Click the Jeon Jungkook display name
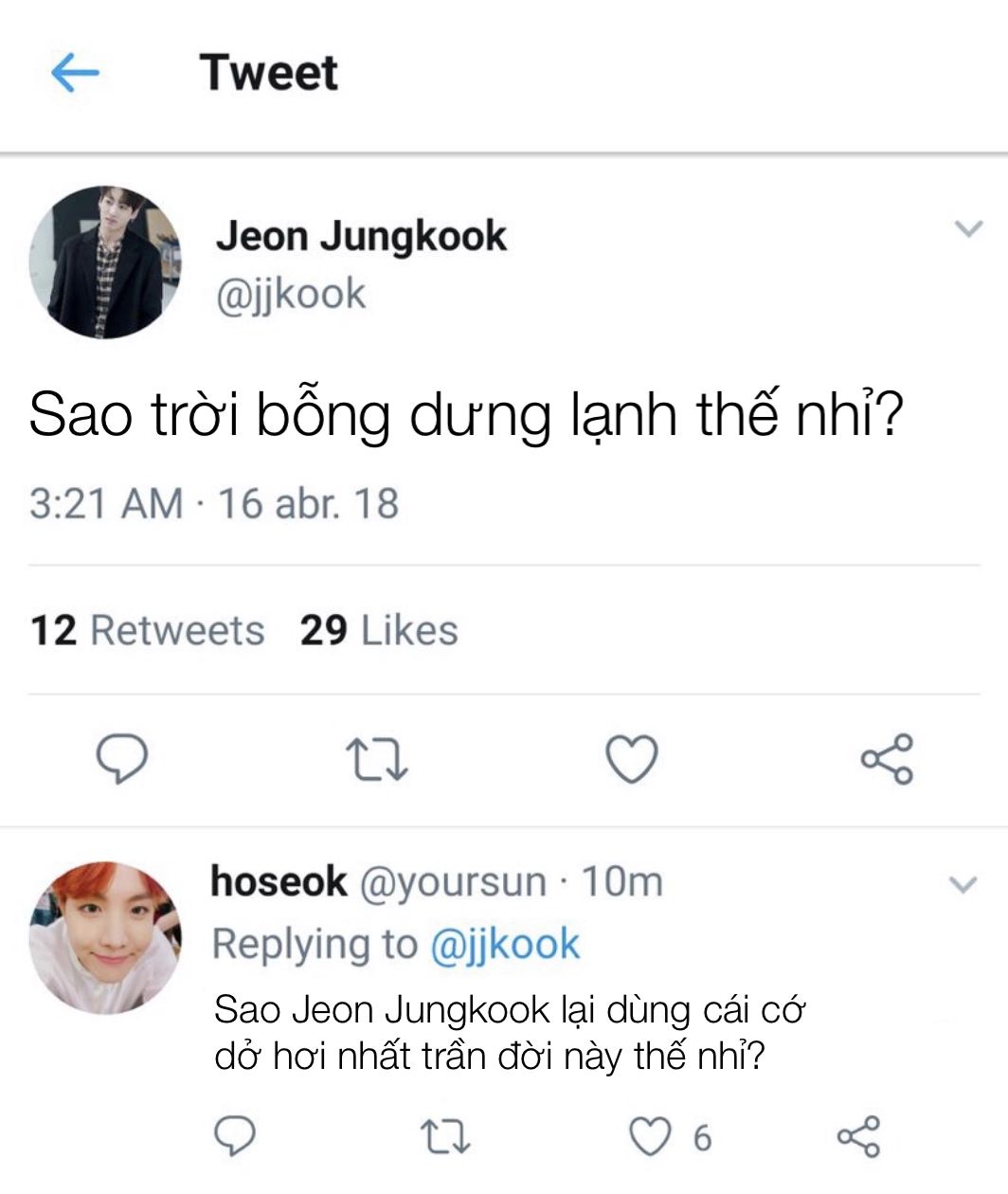 [x=362, y=236]
